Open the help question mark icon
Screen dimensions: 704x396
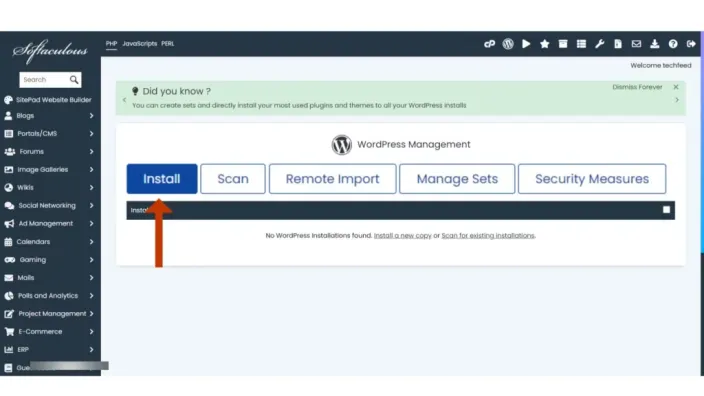(673, 44)
